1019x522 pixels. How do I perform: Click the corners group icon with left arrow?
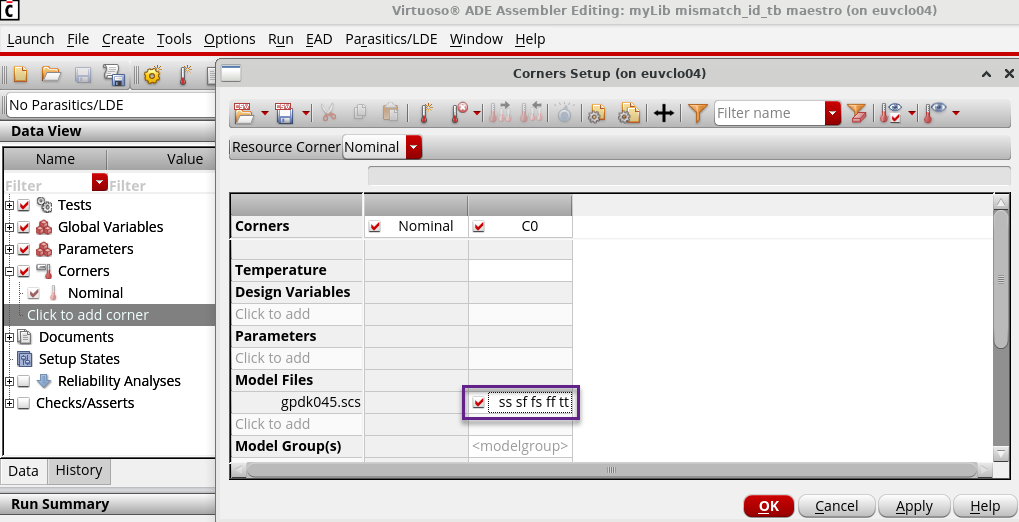click(x=532, y=113)
